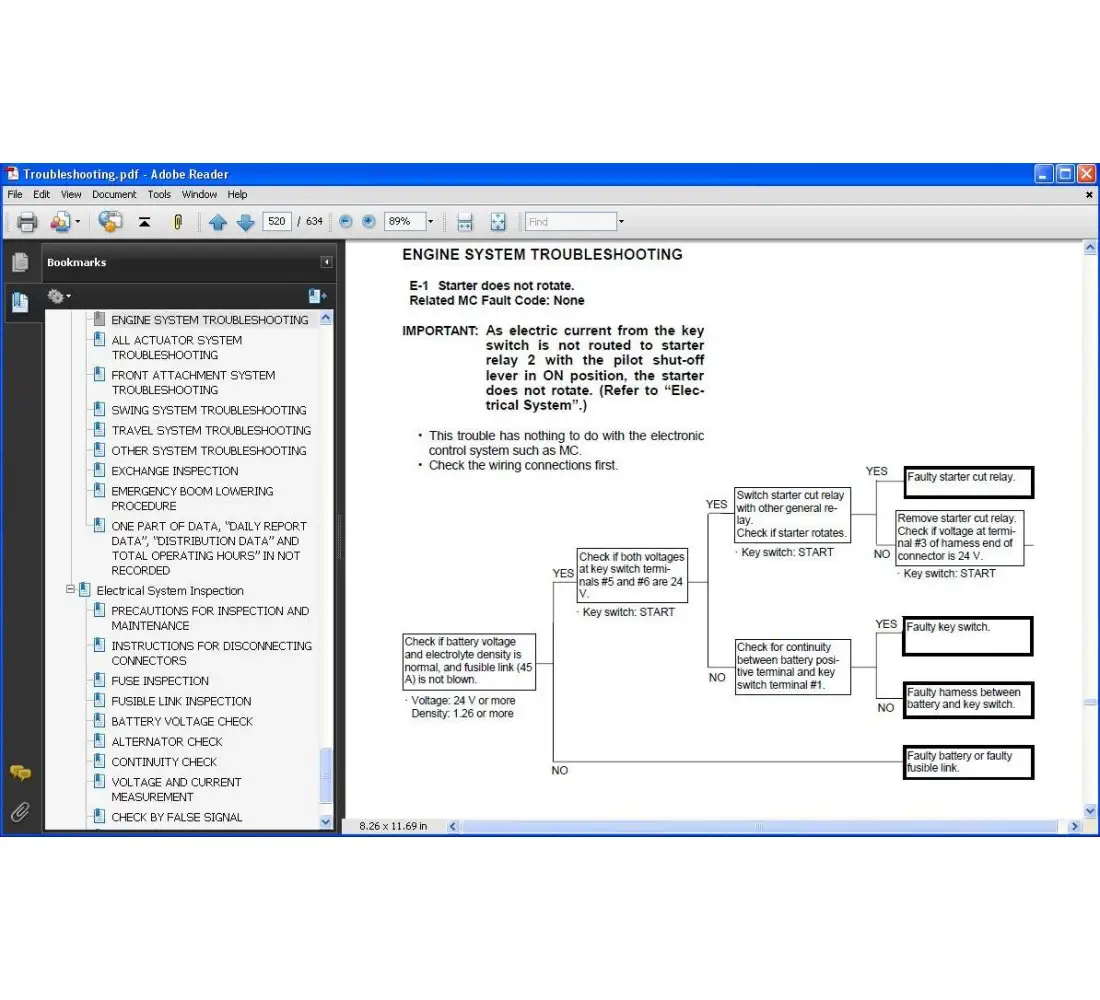The image size is (1100, 1000).
Task: Go to previous page with up arrow
Action: click(218, 222)
